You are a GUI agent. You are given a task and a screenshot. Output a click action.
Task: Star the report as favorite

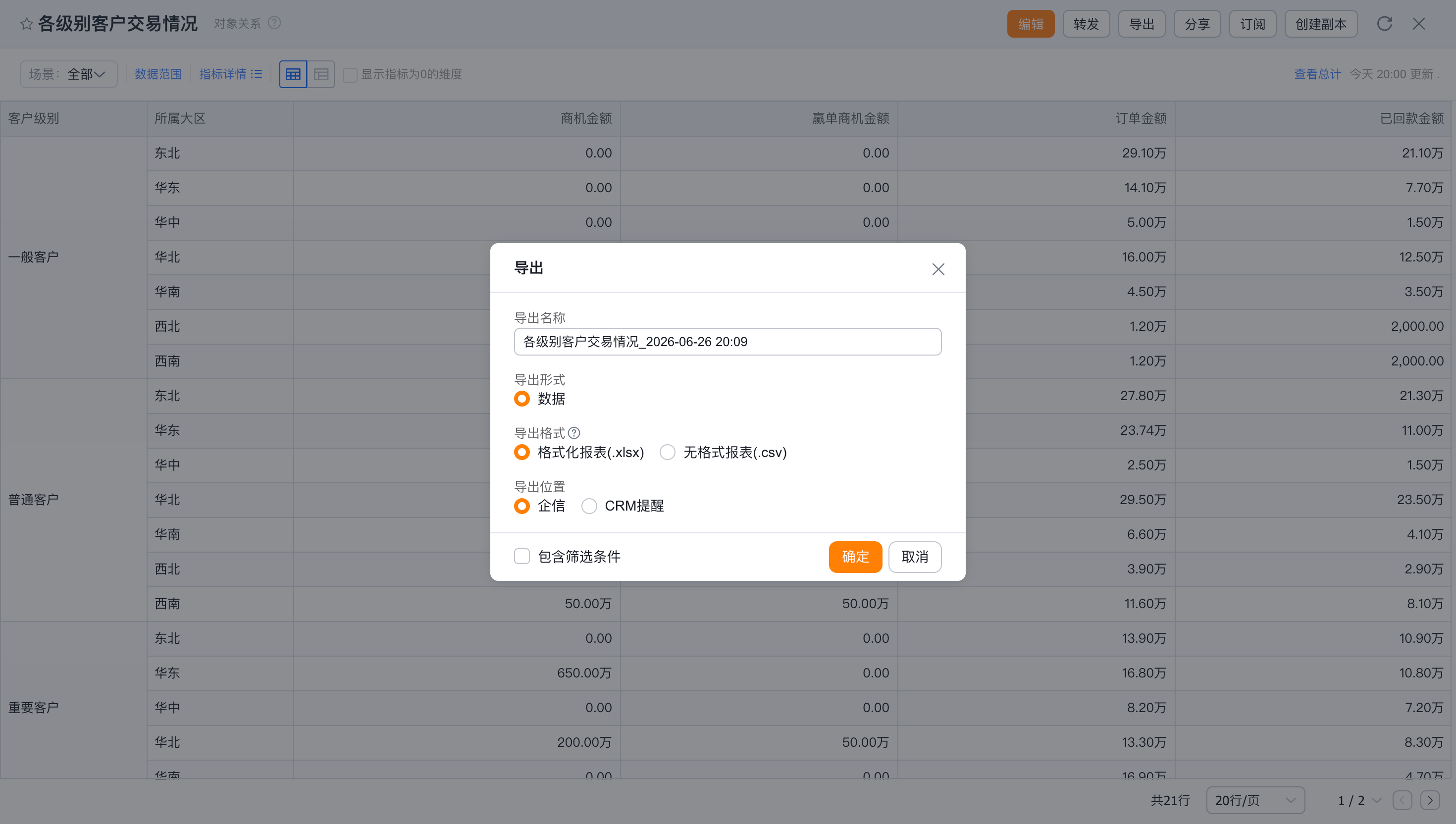(26, 24)
